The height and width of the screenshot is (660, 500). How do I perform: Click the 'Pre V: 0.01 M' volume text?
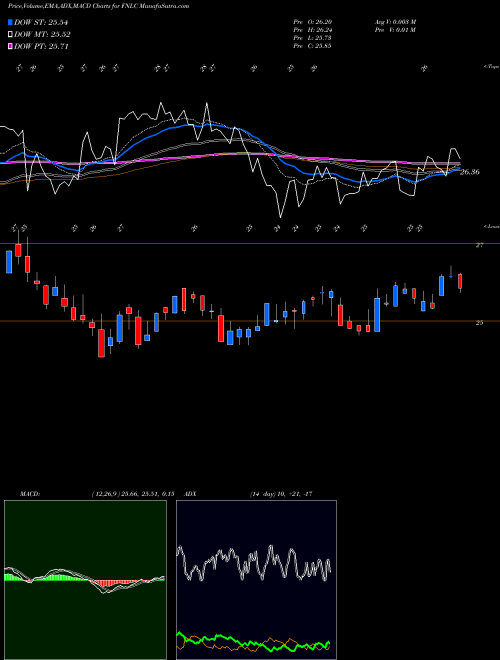[x=395, y=30]
